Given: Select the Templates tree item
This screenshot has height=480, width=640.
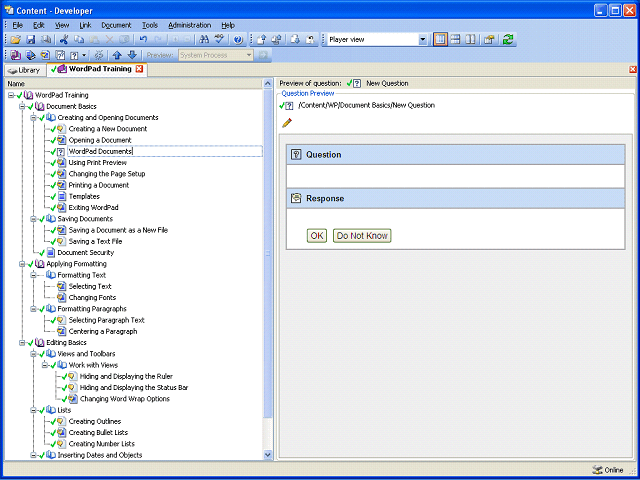Looking at the screenshot, I should (x=84, y=196).
